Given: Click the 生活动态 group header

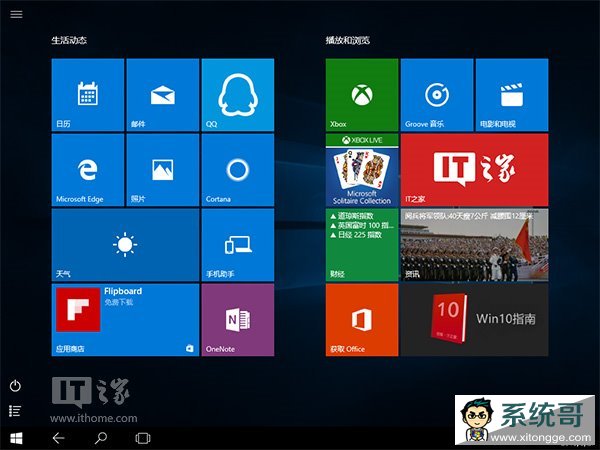Looking at the screenshot, I should click(x=69, y=40).
